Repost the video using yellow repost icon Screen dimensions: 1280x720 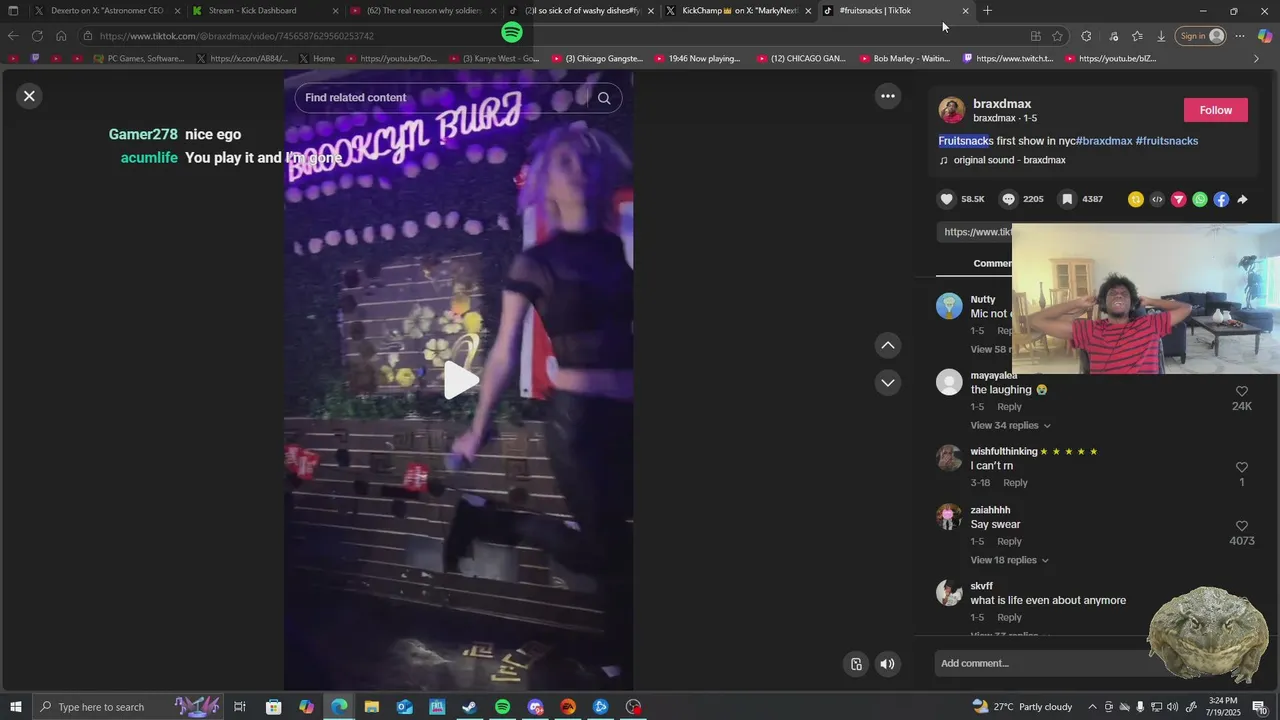1135,200
